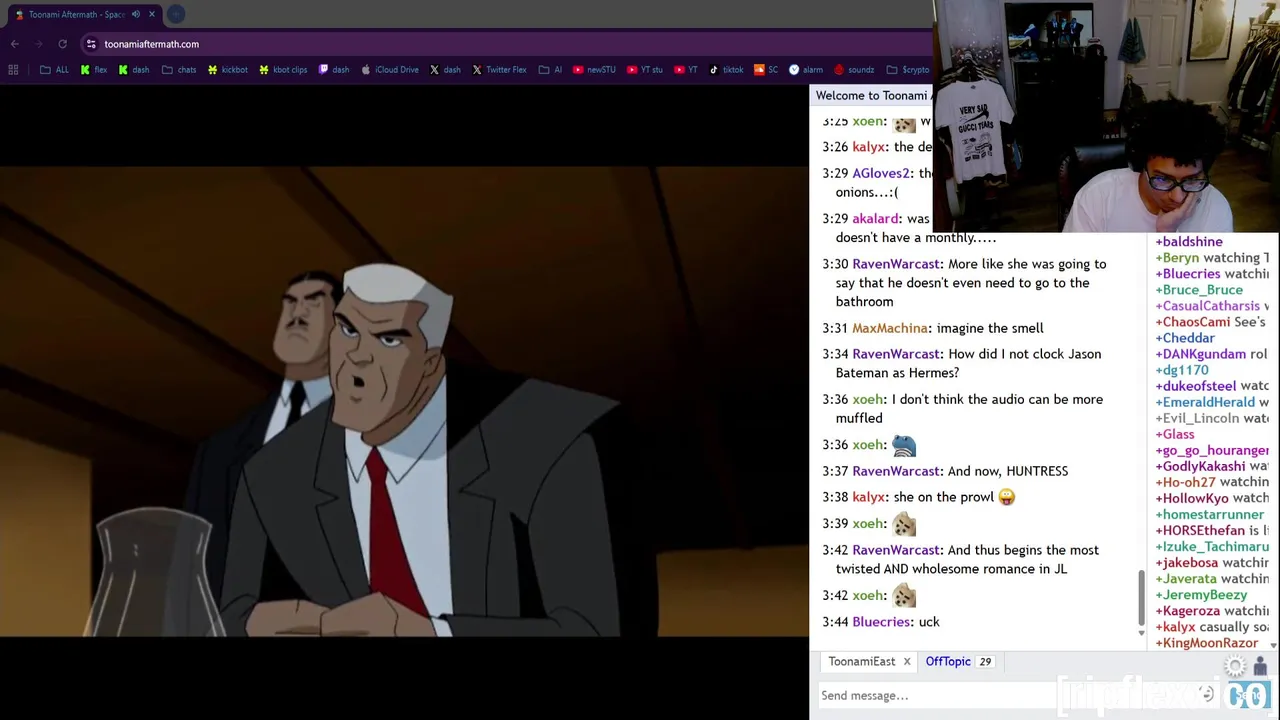1280x720 pixels.
Task: Open the kbot clips bookmark
Action: point(283,70)
